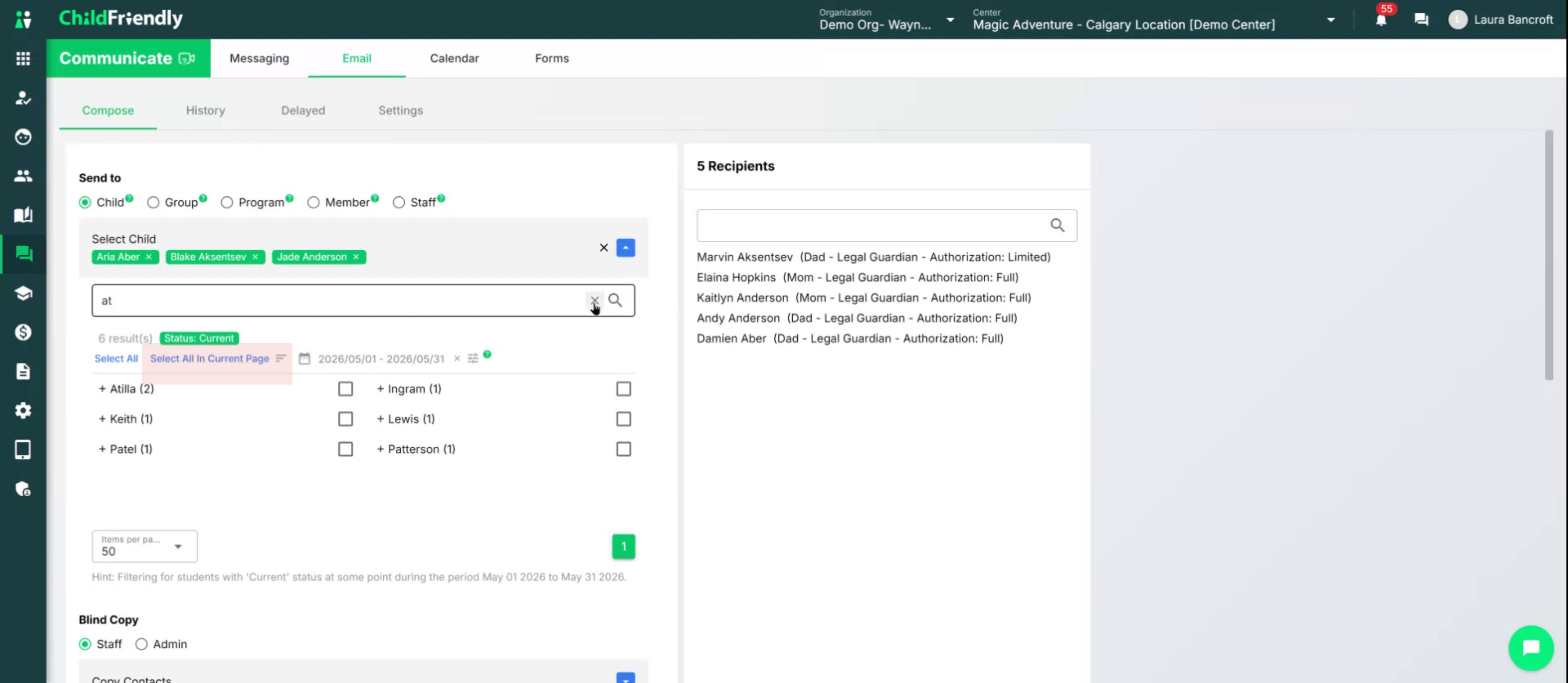This screenshot has height=683, width=1568.
Task: Click the search magnifier in Select Child box
Action: click(615, 300)
